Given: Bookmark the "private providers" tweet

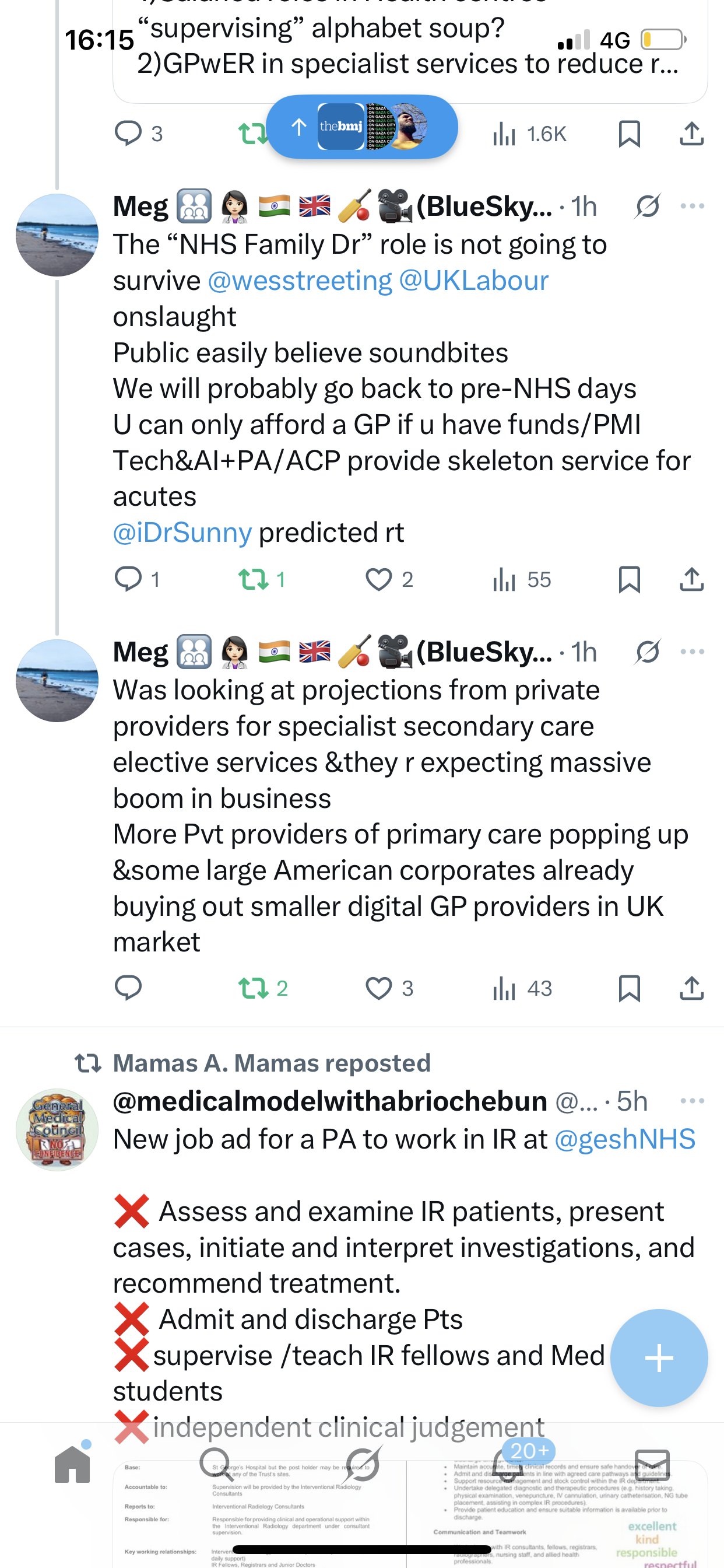Looking at the screenshot, I should (x=629, y=988).
